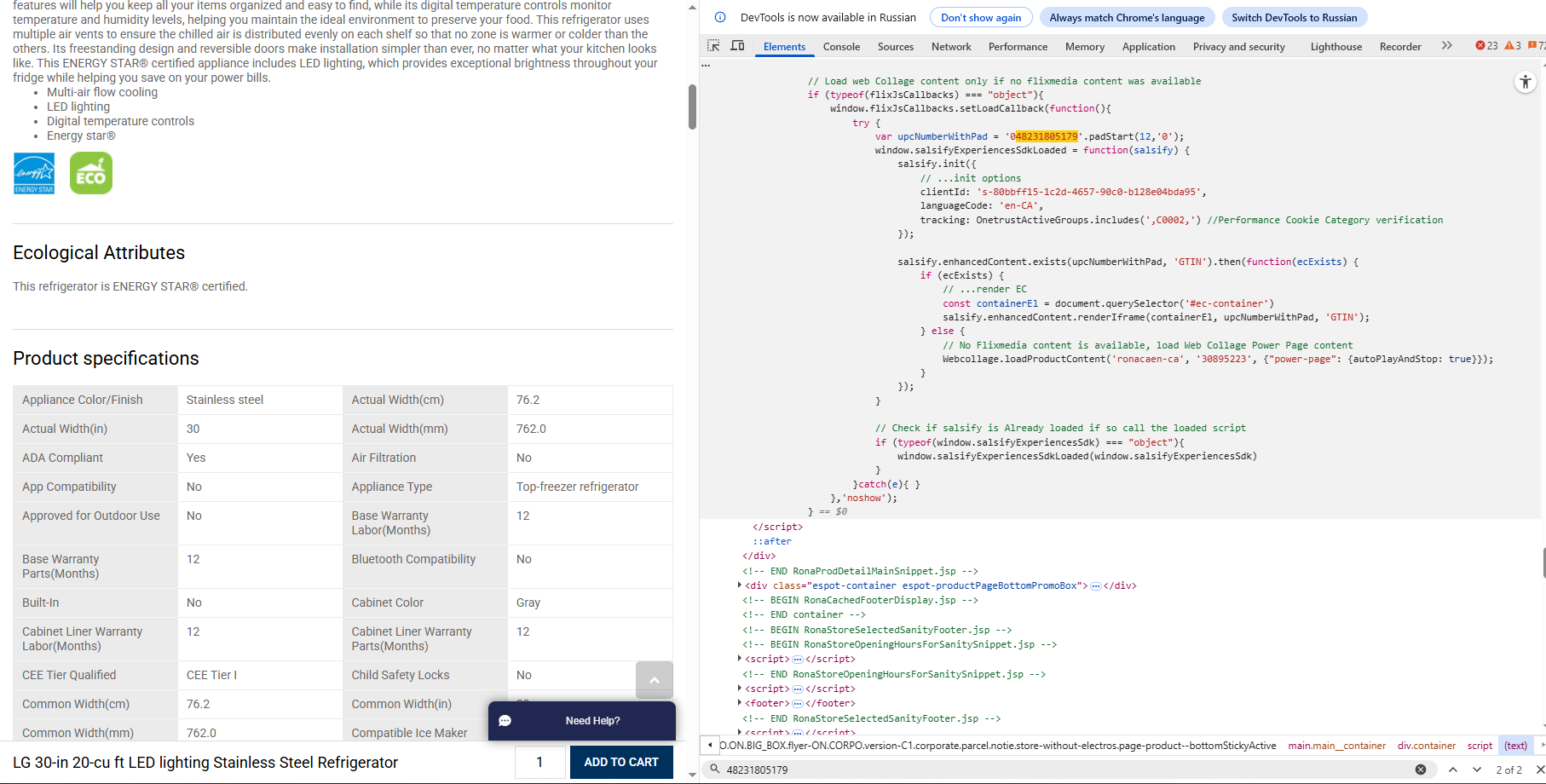Click the Top-freezer refrigerator value
The height and width of the screenshot is (784, 1546).
pos(577,487)
